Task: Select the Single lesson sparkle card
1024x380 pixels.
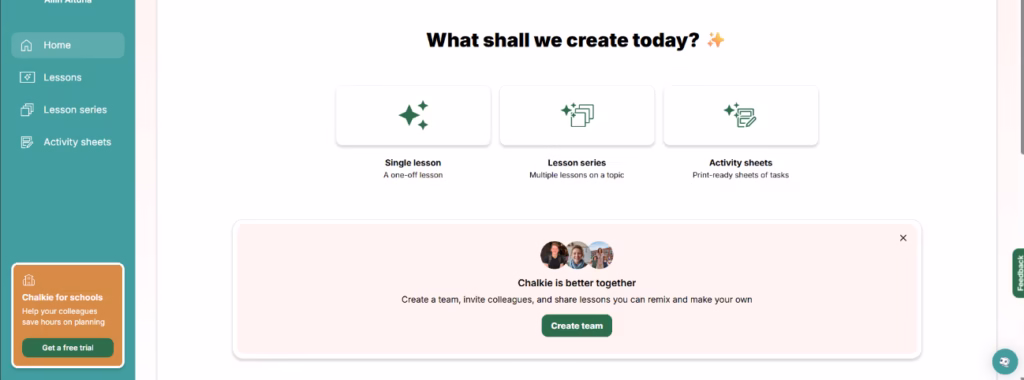Action: point(413,116)
